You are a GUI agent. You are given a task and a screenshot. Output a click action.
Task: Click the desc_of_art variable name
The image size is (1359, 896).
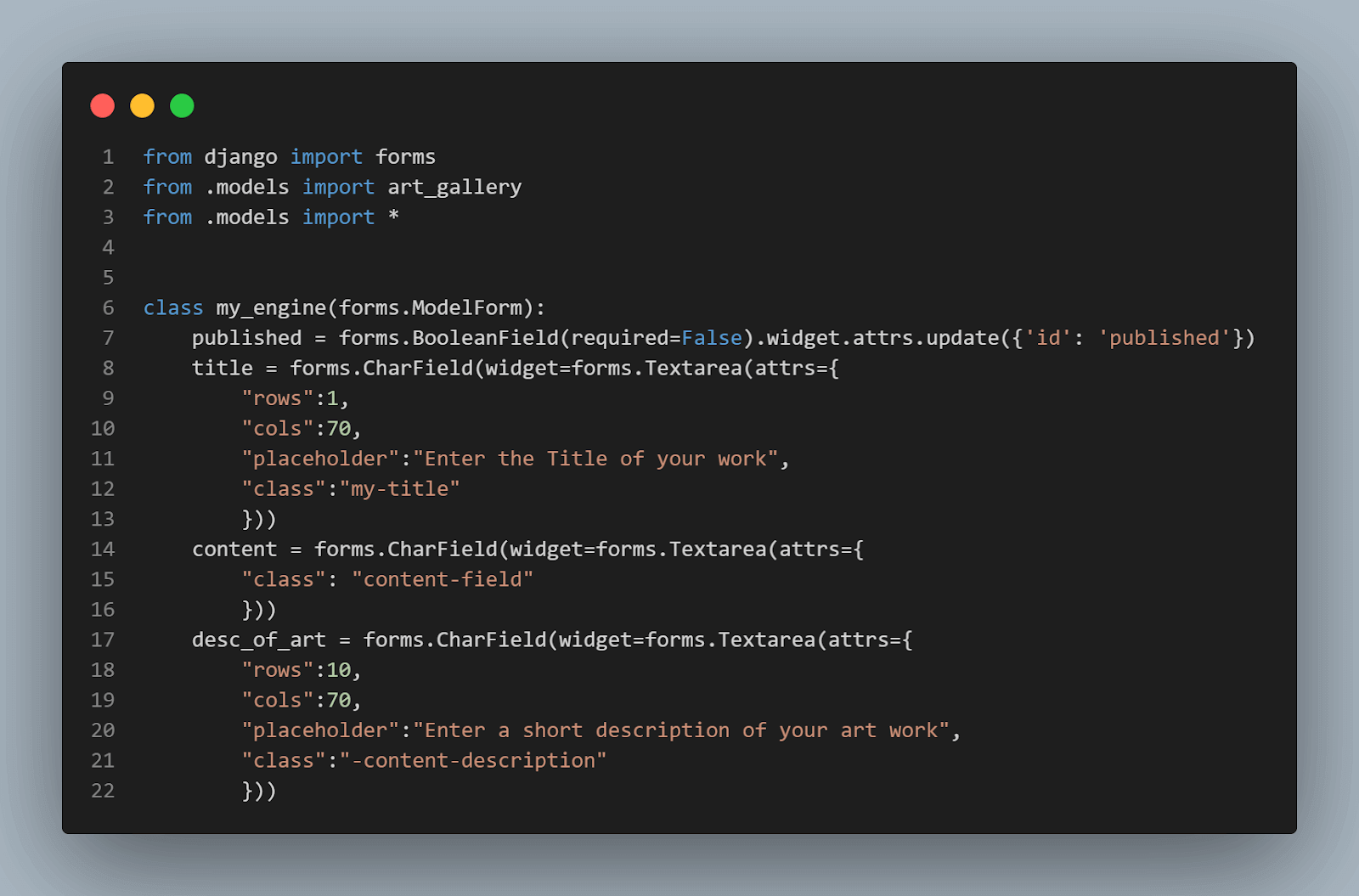click(x=258, y=640)
